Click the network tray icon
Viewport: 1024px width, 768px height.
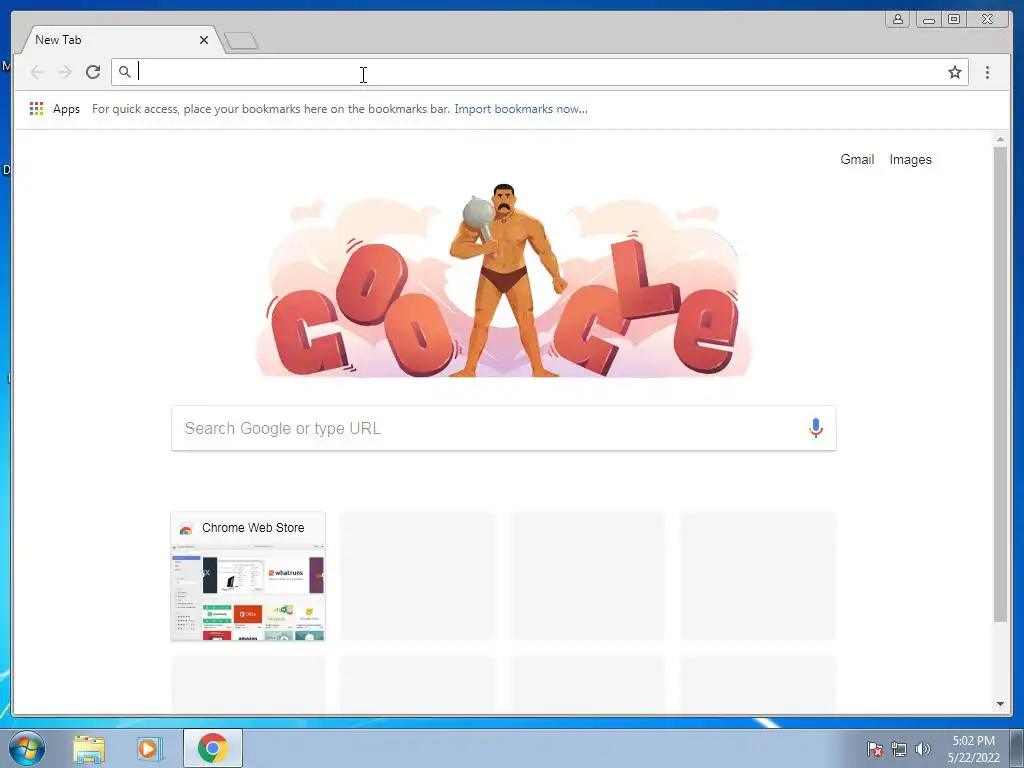[x=899, y=749]
